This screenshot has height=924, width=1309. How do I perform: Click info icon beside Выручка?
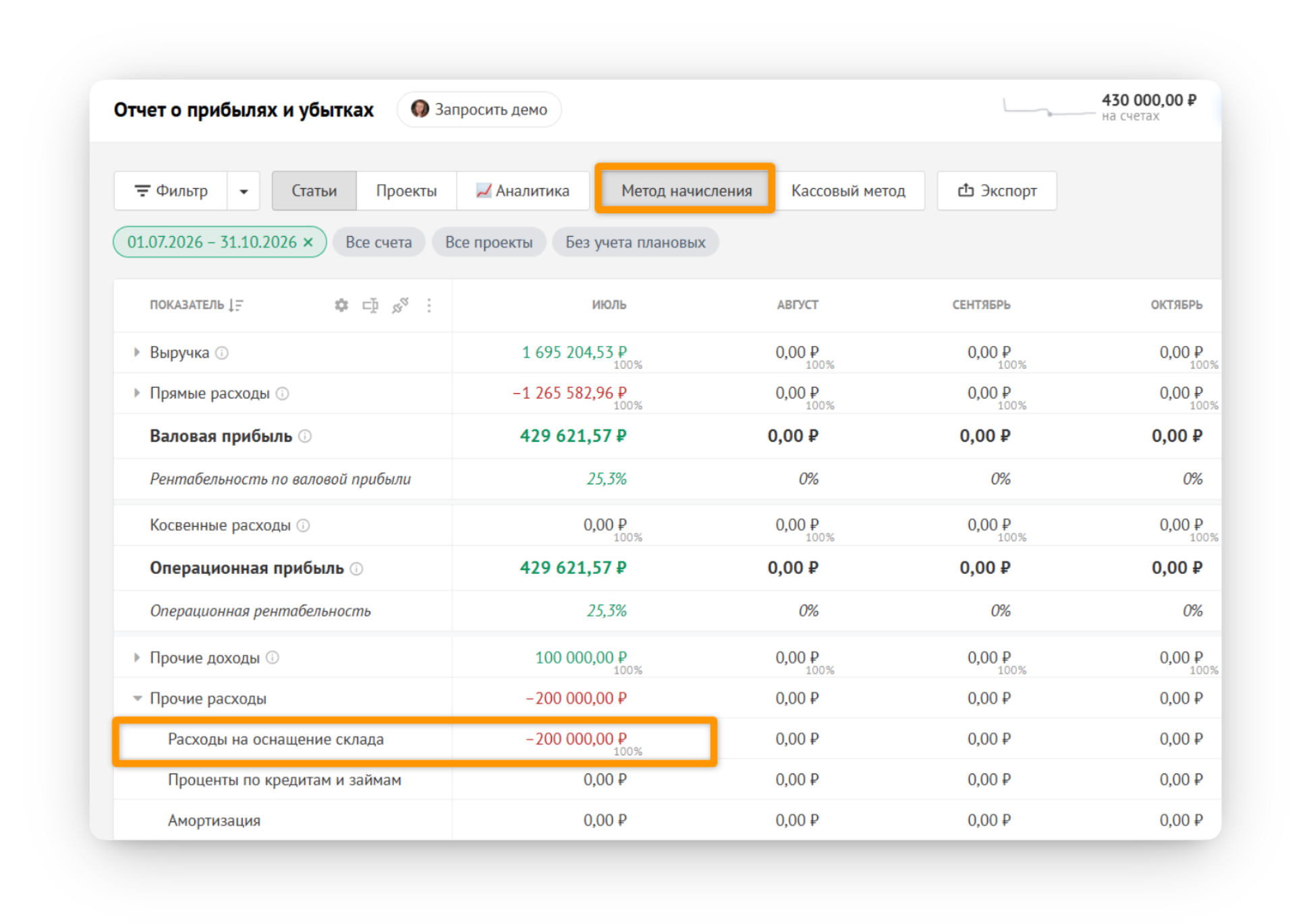click(222, 353)
